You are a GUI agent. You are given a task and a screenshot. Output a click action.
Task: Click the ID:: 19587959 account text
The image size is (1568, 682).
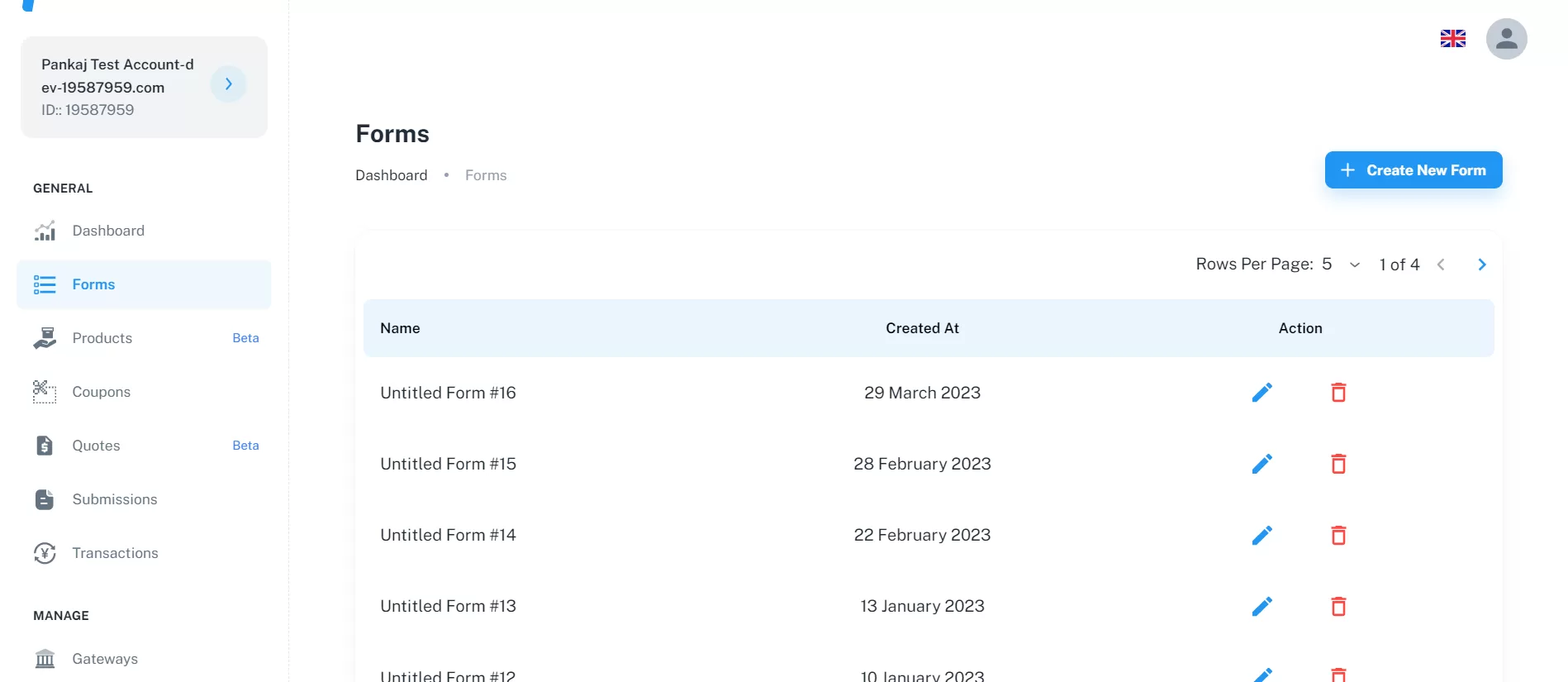click(88, 110)
